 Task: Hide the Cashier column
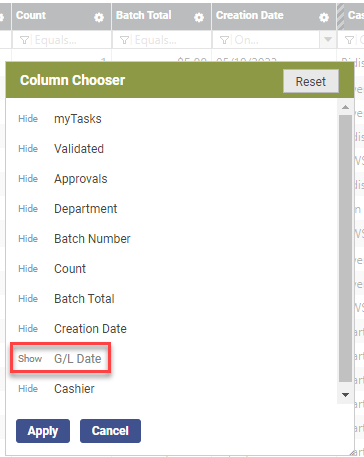tap(28, 389)
